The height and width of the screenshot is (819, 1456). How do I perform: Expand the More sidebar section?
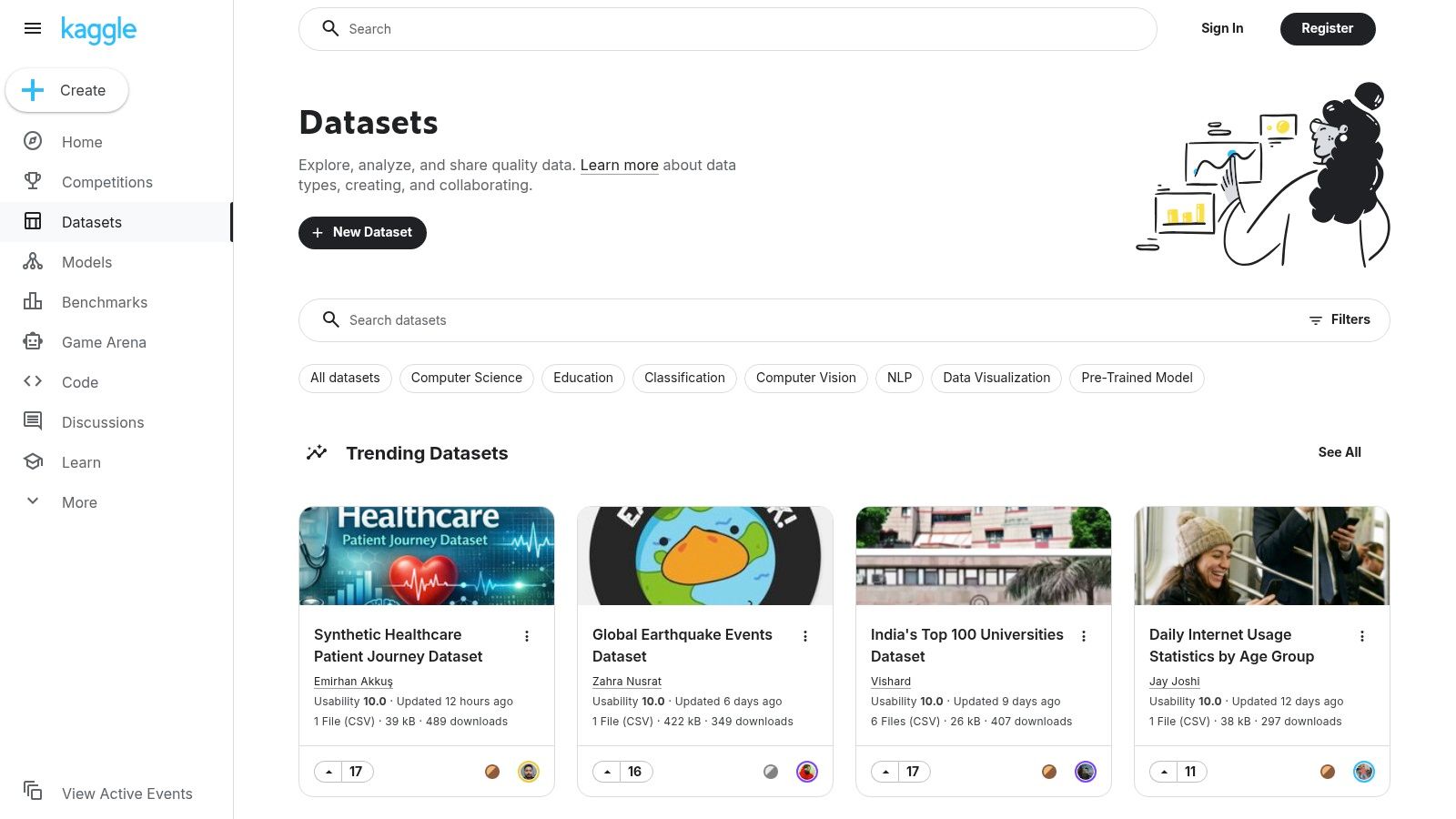point(33,501)
